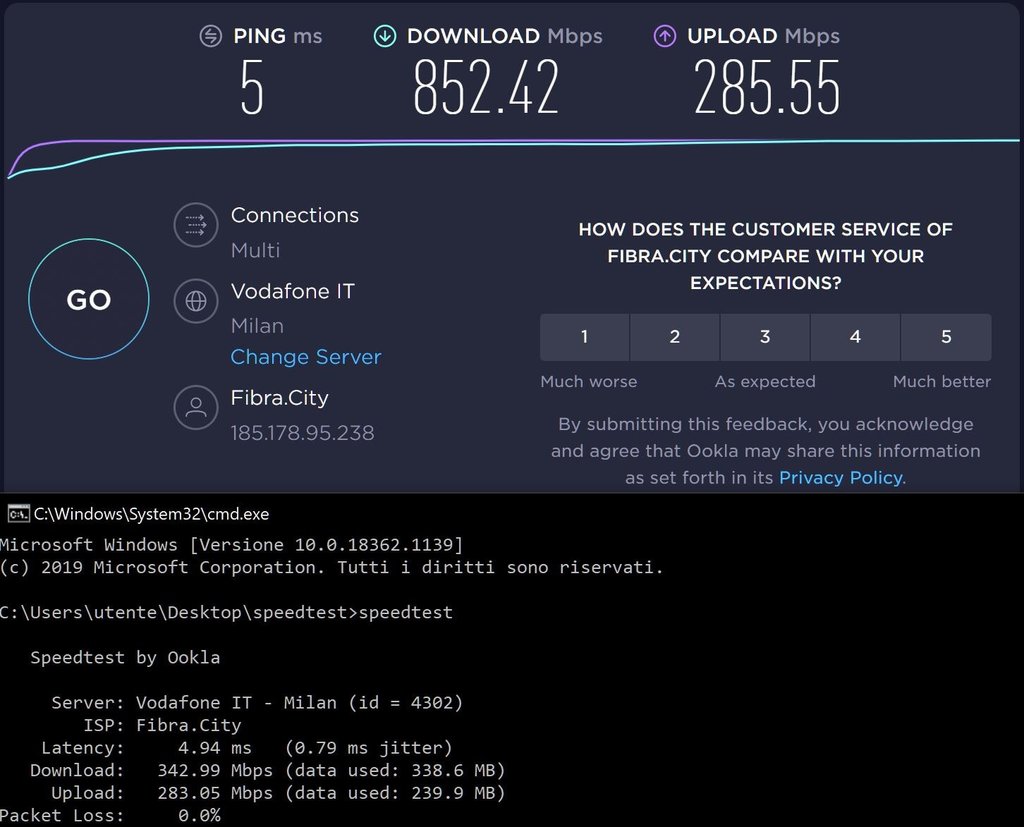Image resolution: width=1024 pixels, height=827 pixels.
Task: Click the cmd.exe title bar icon
Action: click(x=17, y=514)
